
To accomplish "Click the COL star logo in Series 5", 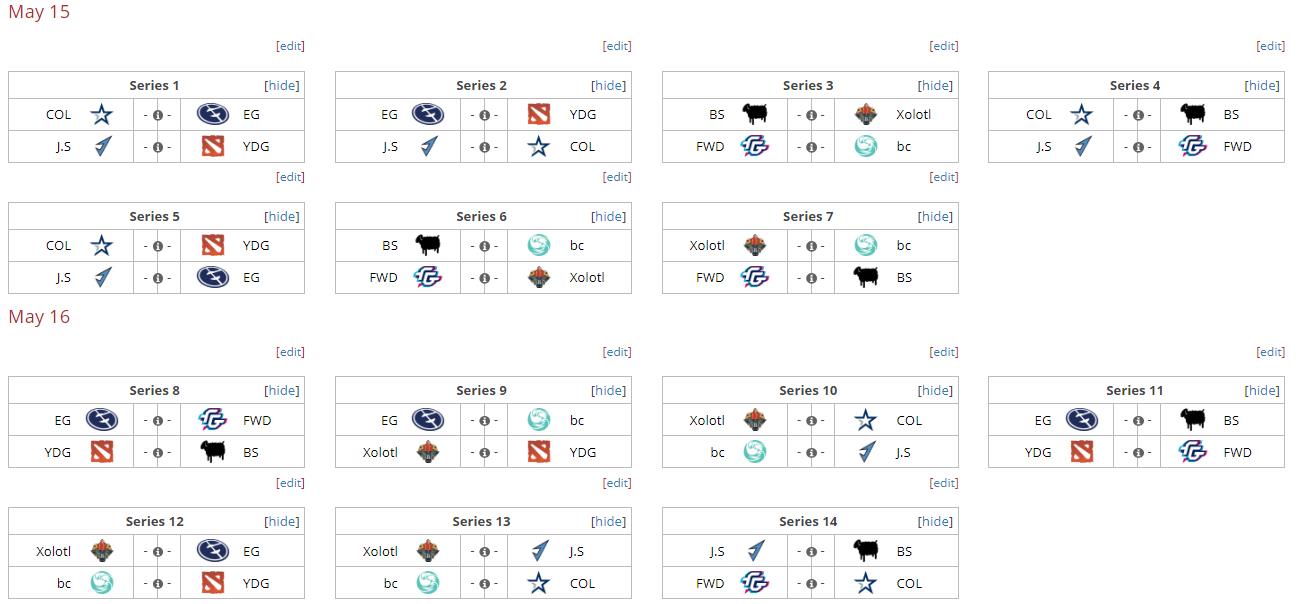I will [101, 246].
